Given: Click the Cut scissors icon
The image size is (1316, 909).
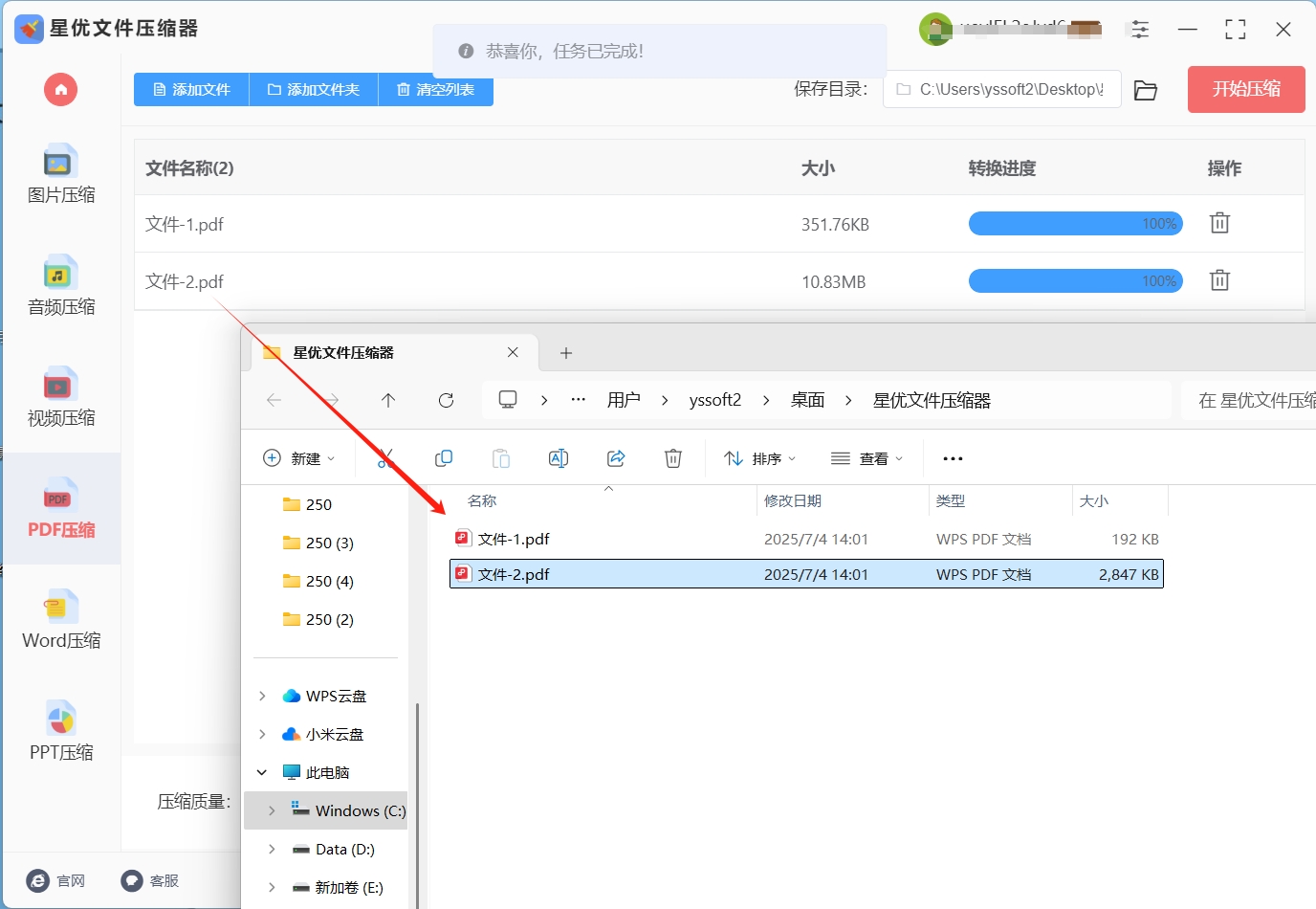Looking at the screenshot, I should pyautogui.click(x=386, y=458).
